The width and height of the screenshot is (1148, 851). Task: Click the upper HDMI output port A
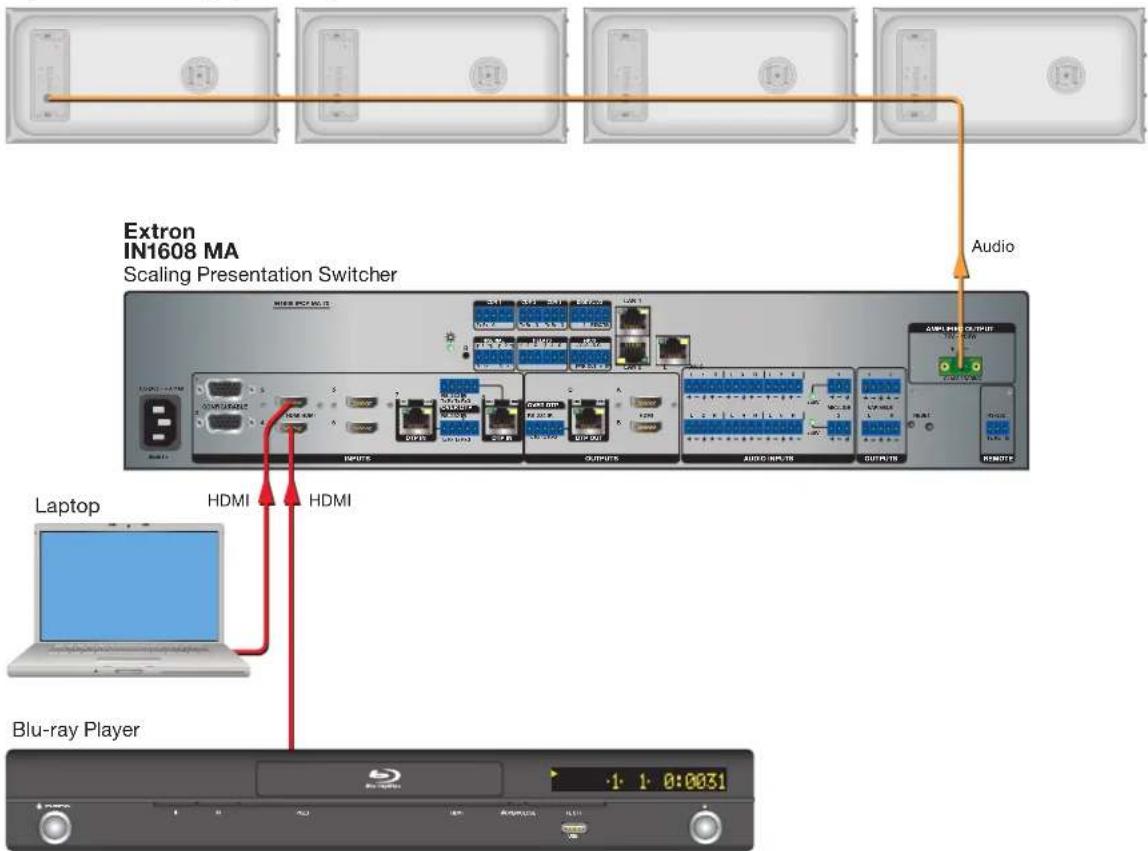pos(645,402)
